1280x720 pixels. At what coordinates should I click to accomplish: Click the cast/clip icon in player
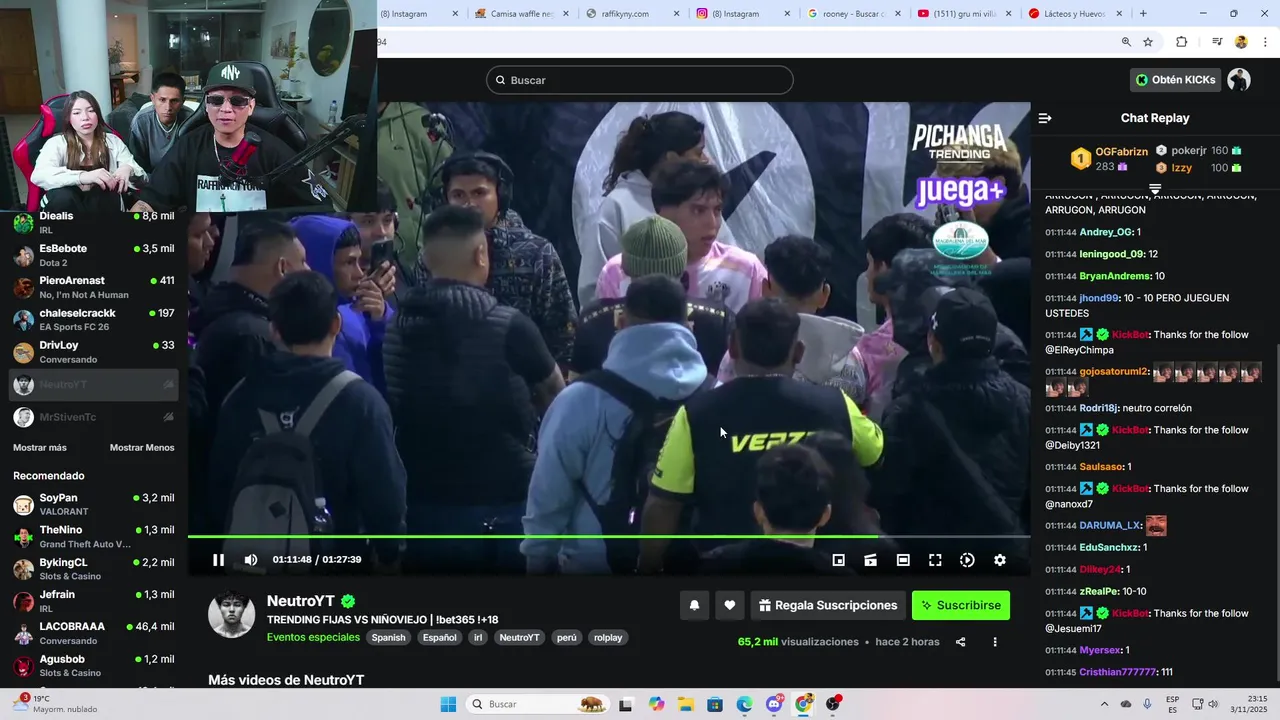(x=871, y=560)
